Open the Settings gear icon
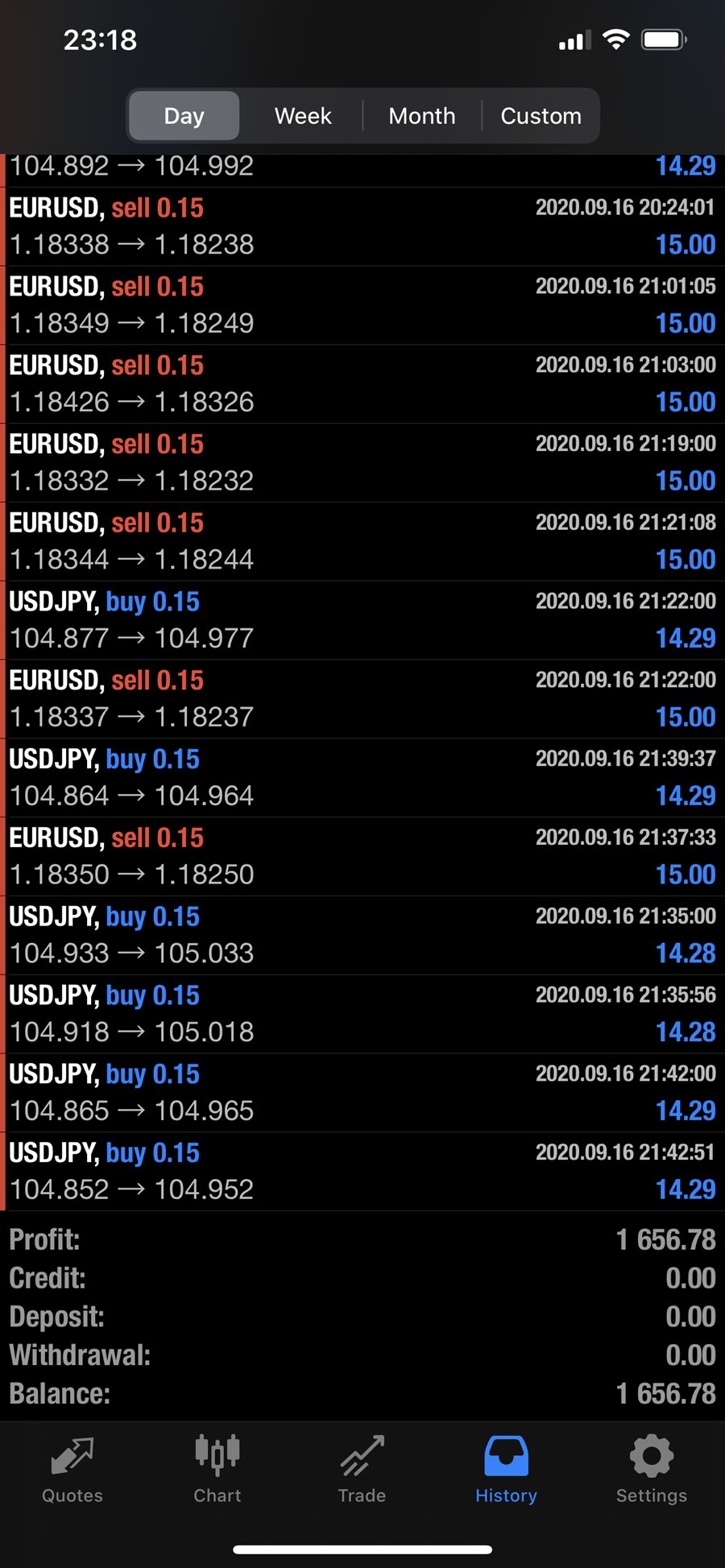This screenshot has width=725, height=1568. [x=651, y=1456]
